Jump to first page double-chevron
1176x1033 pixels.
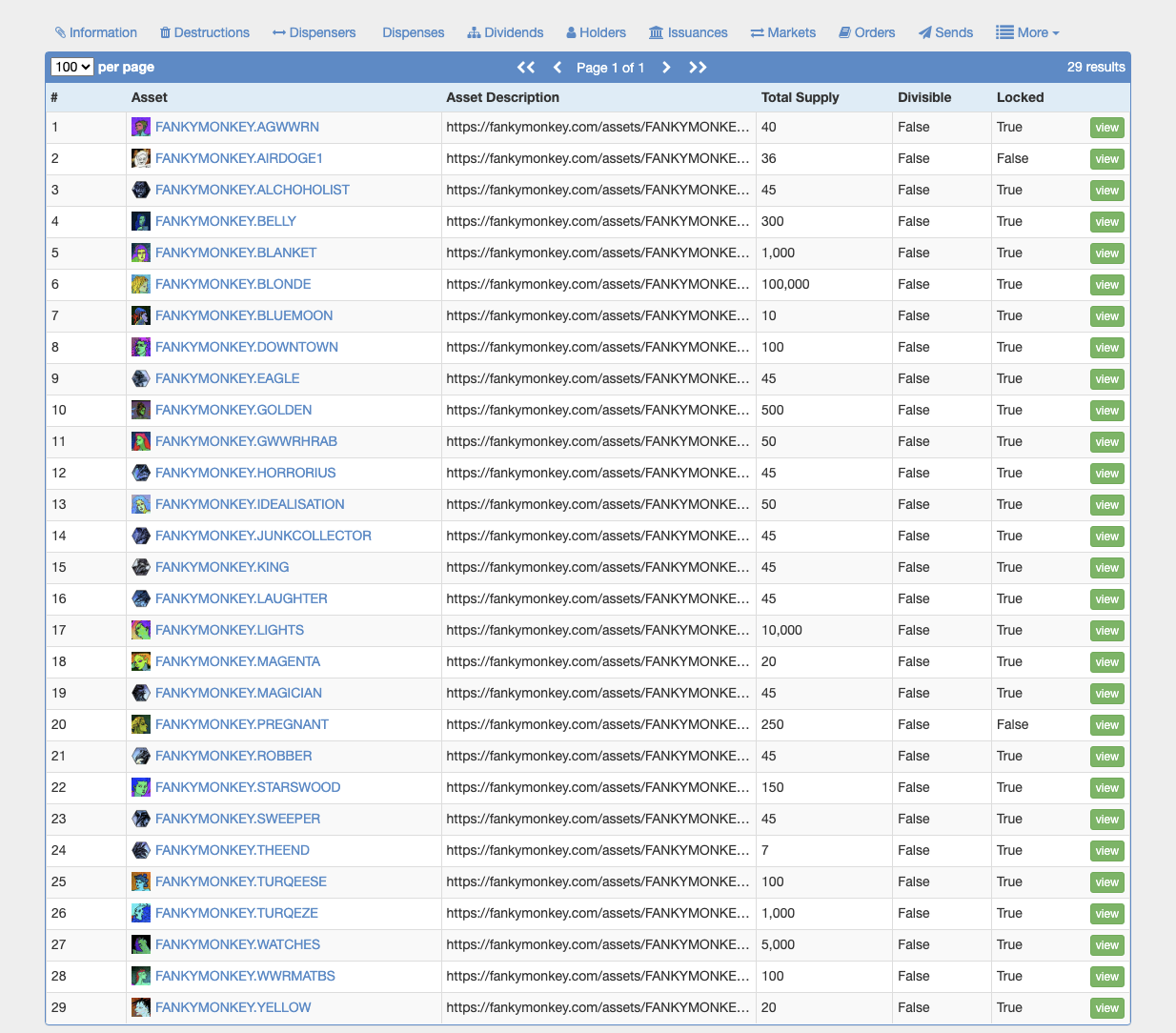[526, 67]
